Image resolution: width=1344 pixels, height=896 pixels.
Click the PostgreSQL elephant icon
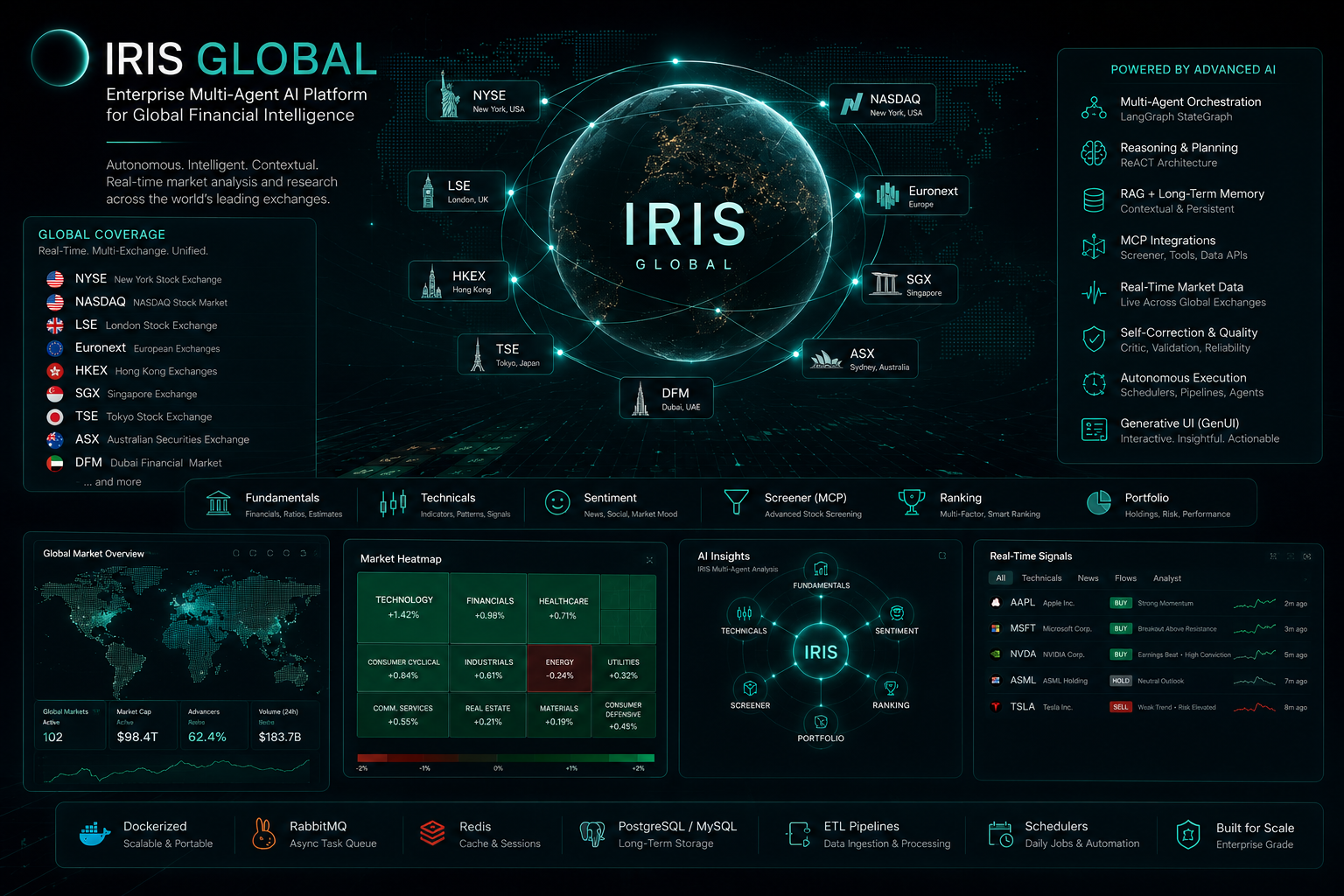[x=592, y=835]
